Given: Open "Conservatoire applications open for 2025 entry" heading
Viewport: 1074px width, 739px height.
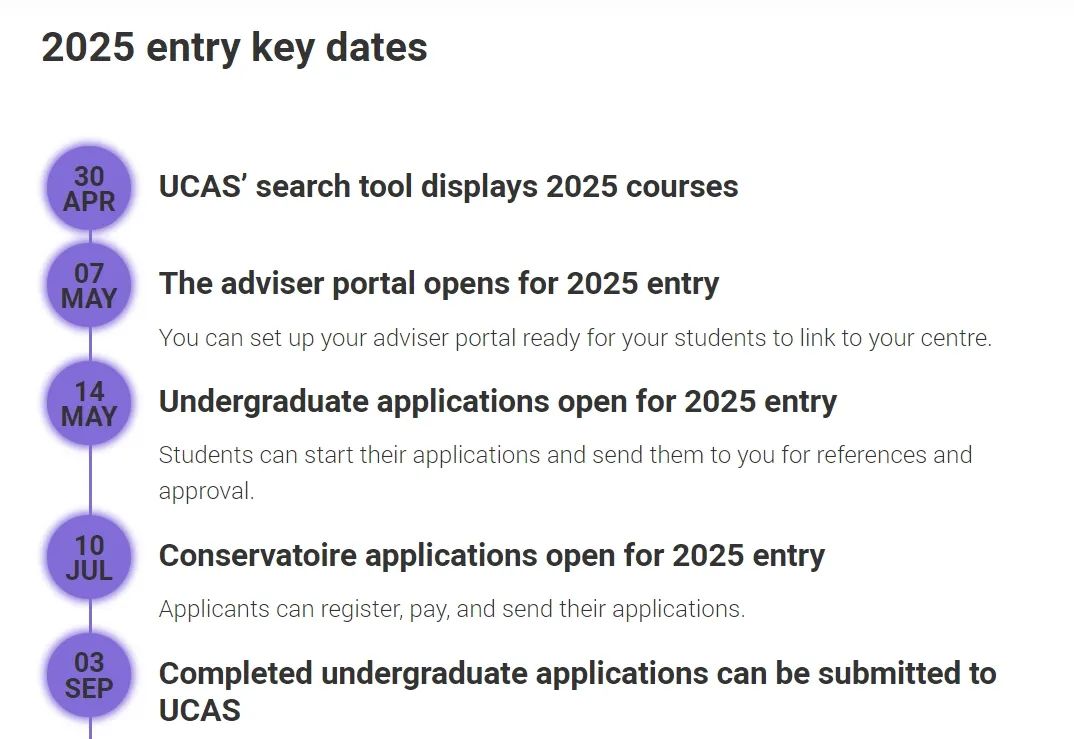Looking at the screenshot, I should tap(491, 556).
